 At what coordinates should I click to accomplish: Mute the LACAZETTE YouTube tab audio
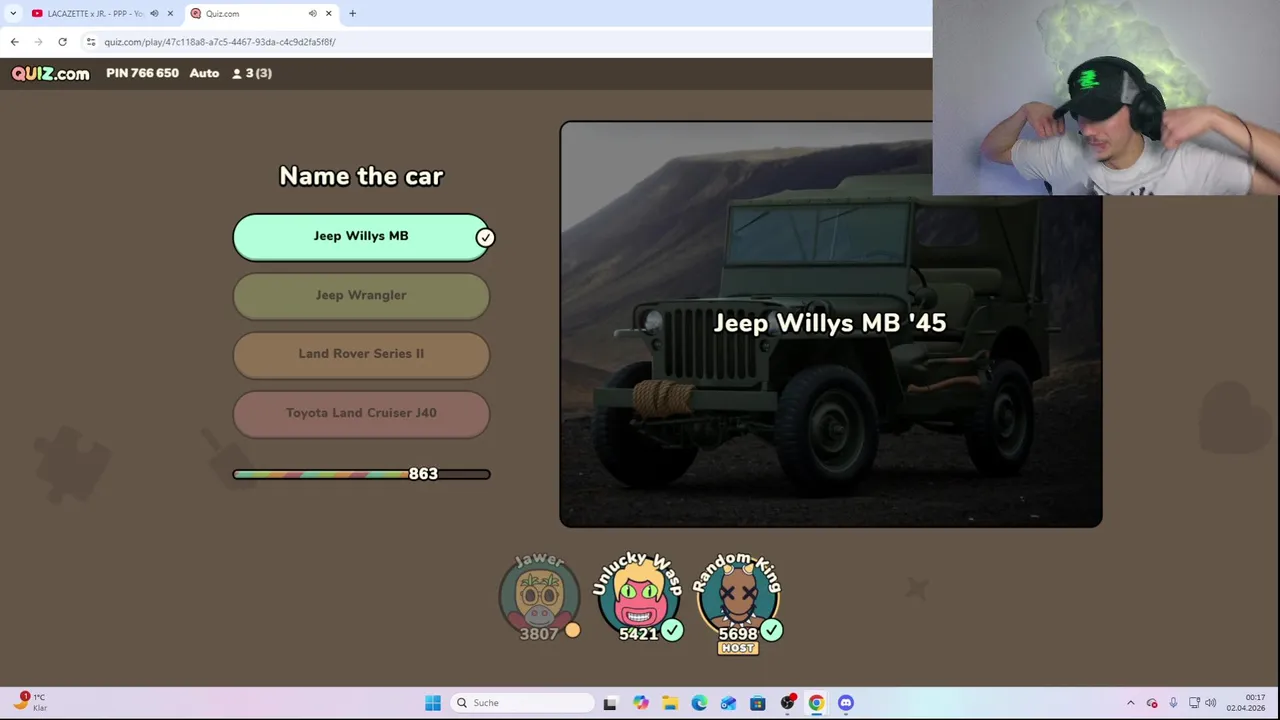154,13
